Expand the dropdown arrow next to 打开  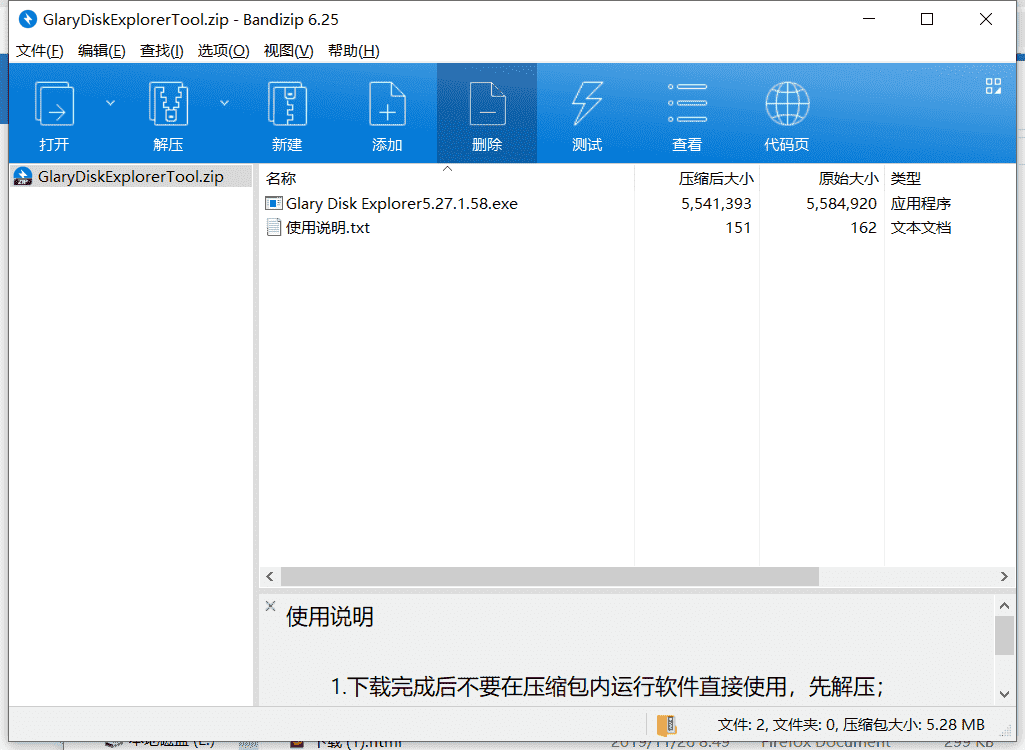pos(110,103)
